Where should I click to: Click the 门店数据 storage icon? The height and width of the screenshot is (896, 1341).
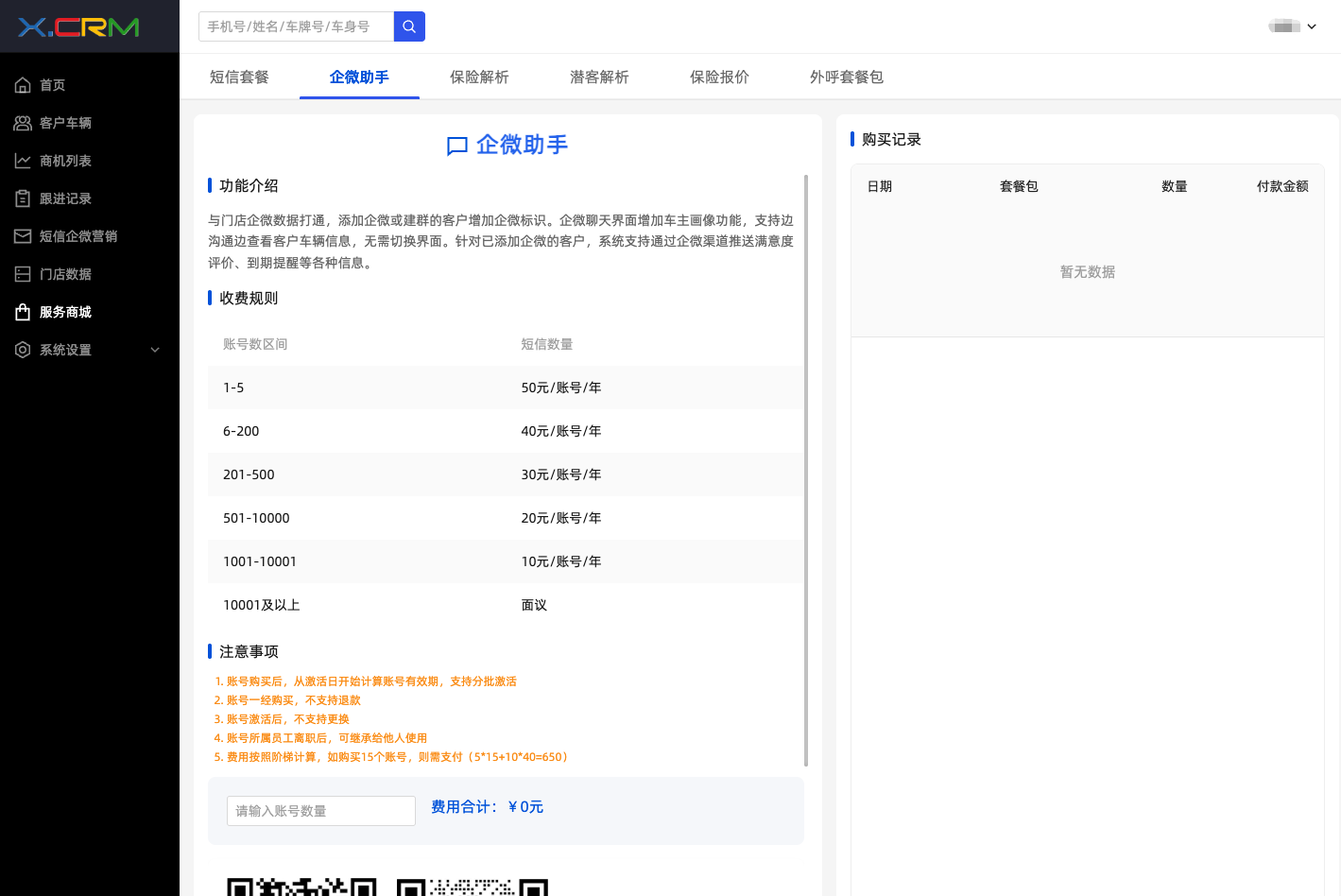[x=23, y=274]
